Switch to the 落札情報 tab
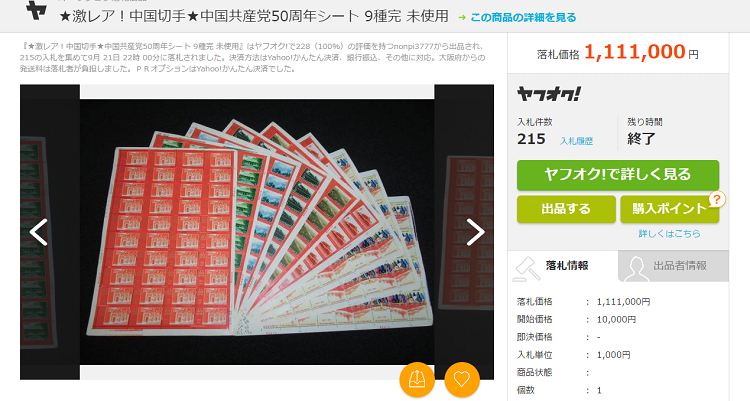 point(563,266)
